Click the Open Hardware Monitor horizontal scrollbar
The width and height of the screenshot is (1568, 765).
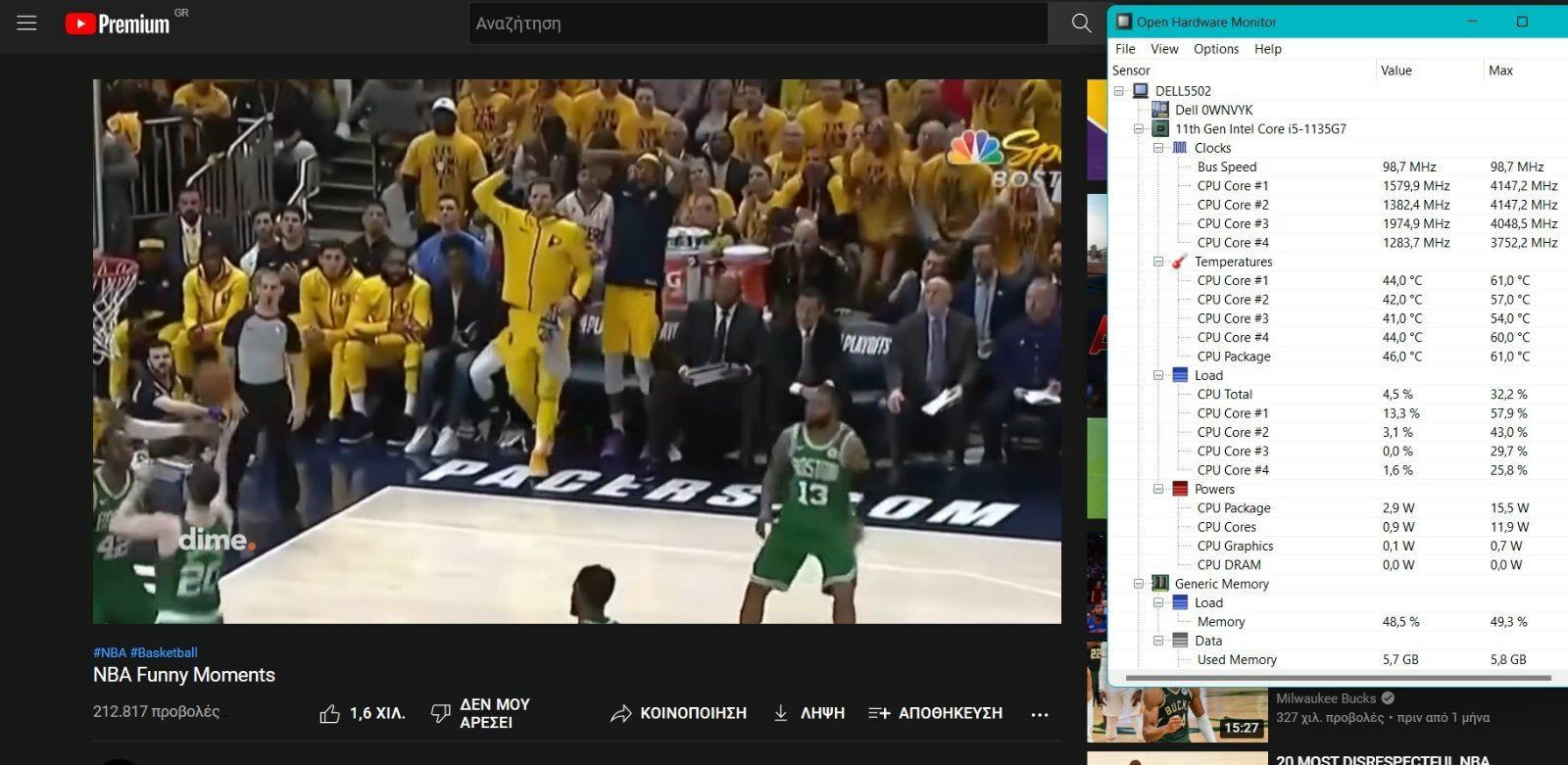1339,678
